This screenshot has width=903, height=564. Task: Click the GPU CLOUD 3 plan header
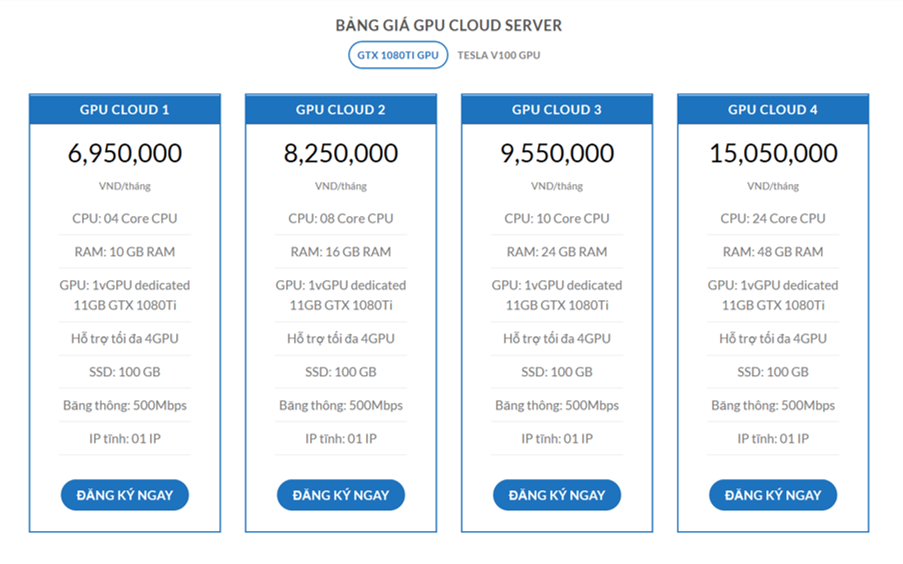(x=556, y=110)
